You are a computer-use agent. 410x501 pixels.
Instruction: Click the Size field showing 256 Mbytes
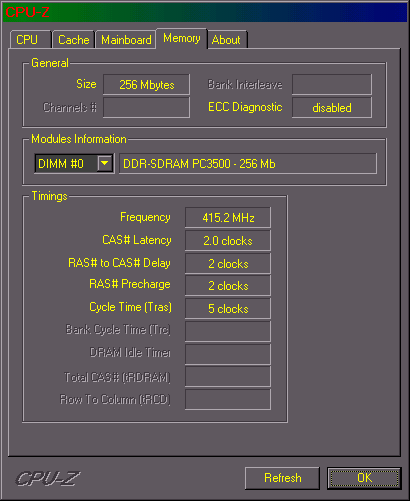146,85
